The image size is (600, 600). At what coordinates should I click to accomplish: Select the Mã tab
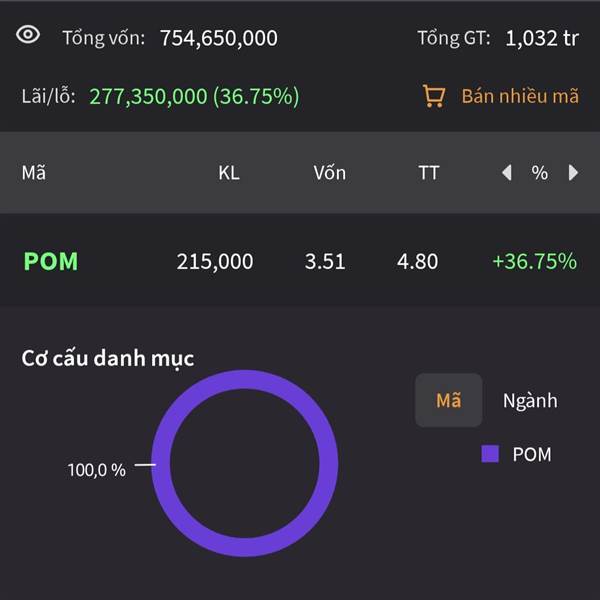click(x=449, y=401)
